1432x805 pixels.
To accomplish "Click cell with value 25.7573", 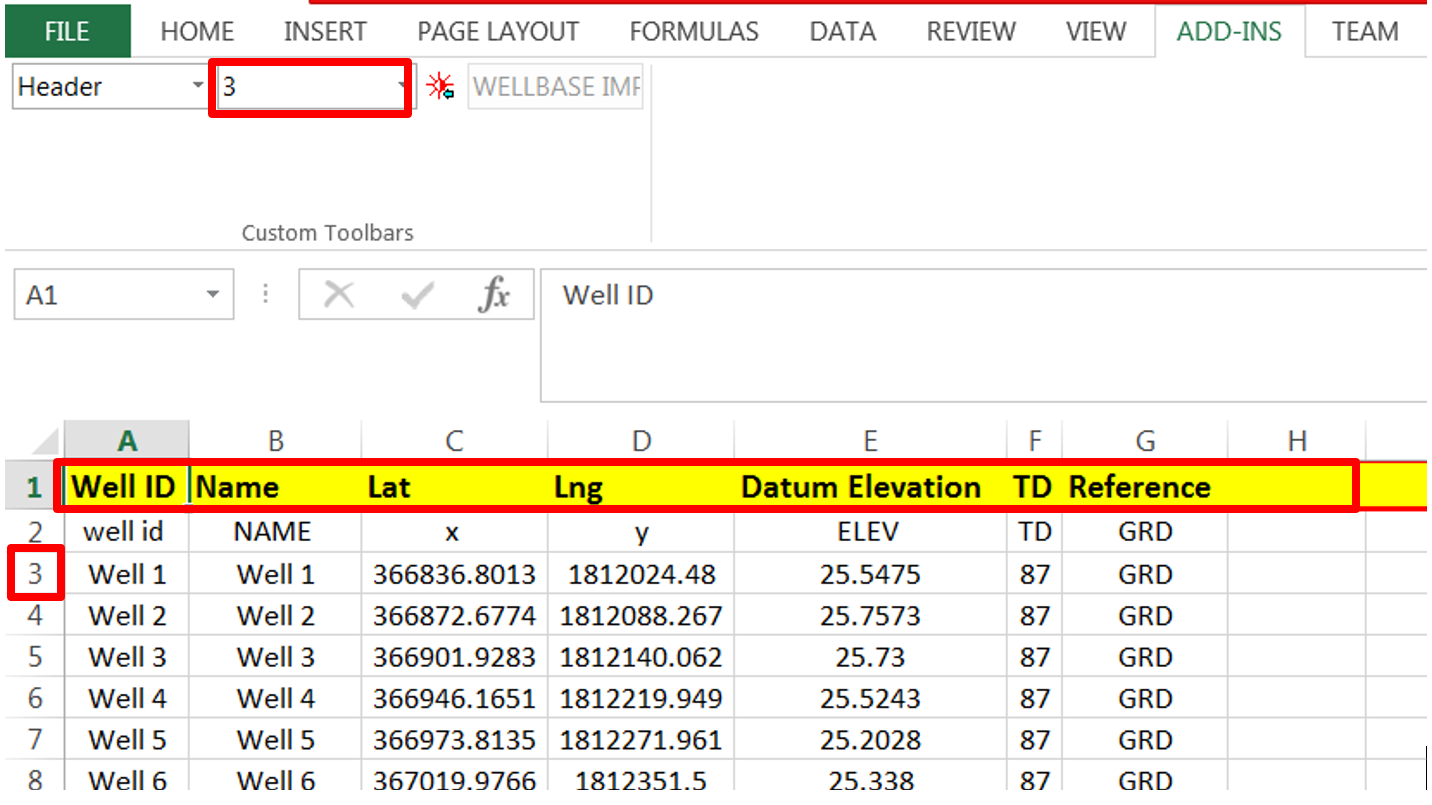I will [870, 615].
